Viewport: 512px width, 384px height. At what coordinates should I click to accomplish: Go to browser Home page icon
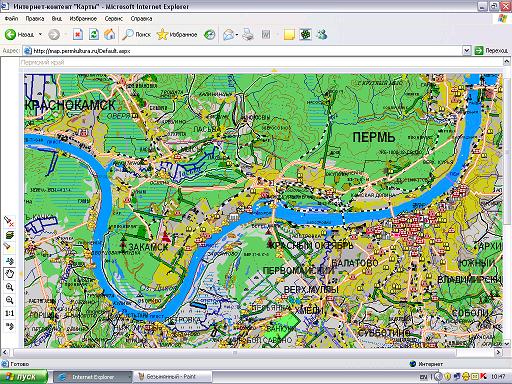[x=110, y=34]
